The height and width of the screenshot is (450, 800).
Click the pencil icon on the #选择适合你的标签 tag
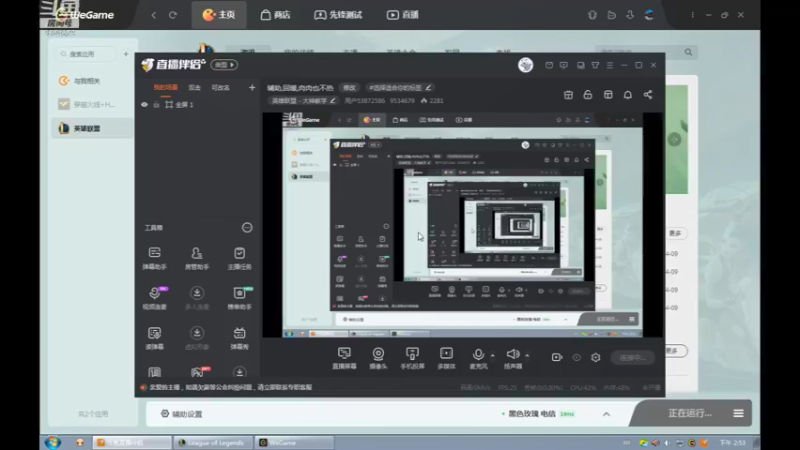click(428, 88)
